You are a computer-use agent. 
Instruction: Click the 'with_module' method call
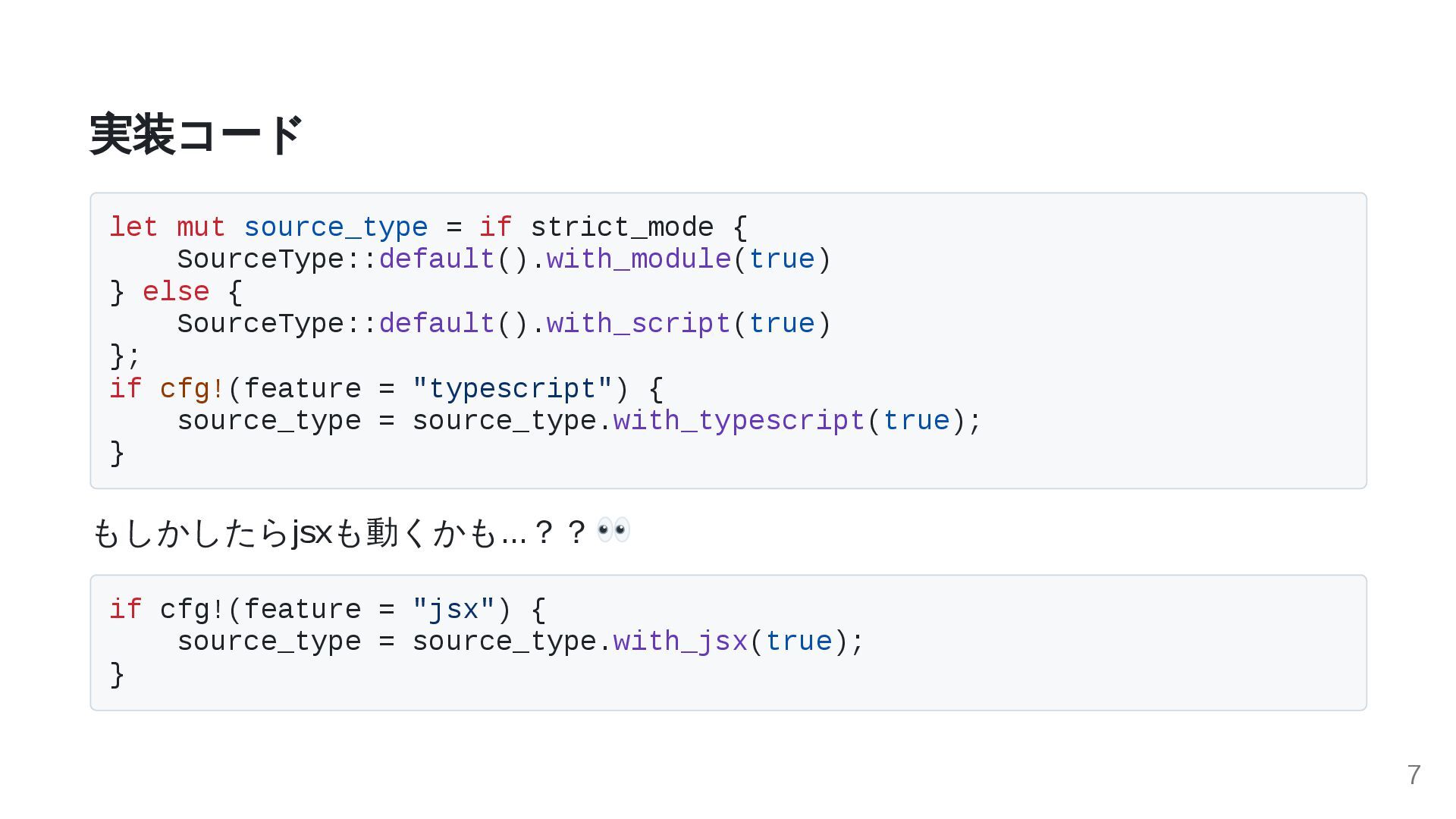tap(638, 259)
